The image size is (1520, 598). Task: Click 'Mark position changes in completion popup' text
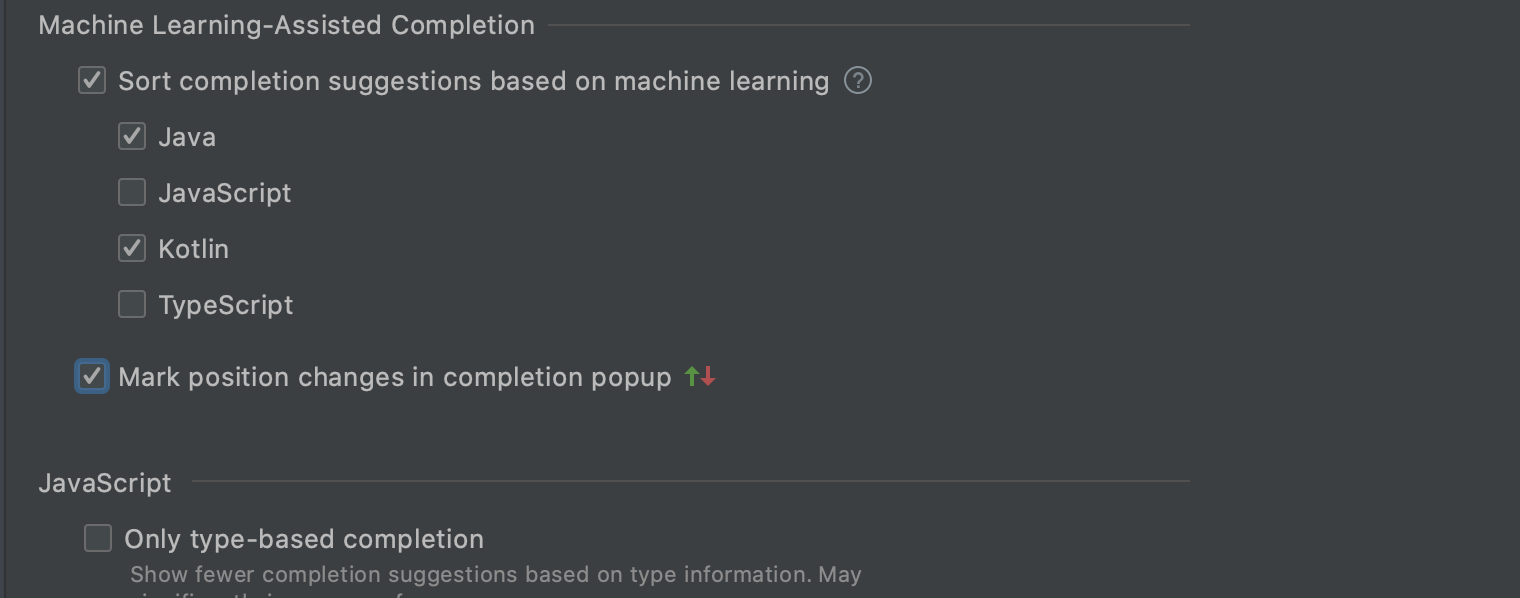(395, 377)
